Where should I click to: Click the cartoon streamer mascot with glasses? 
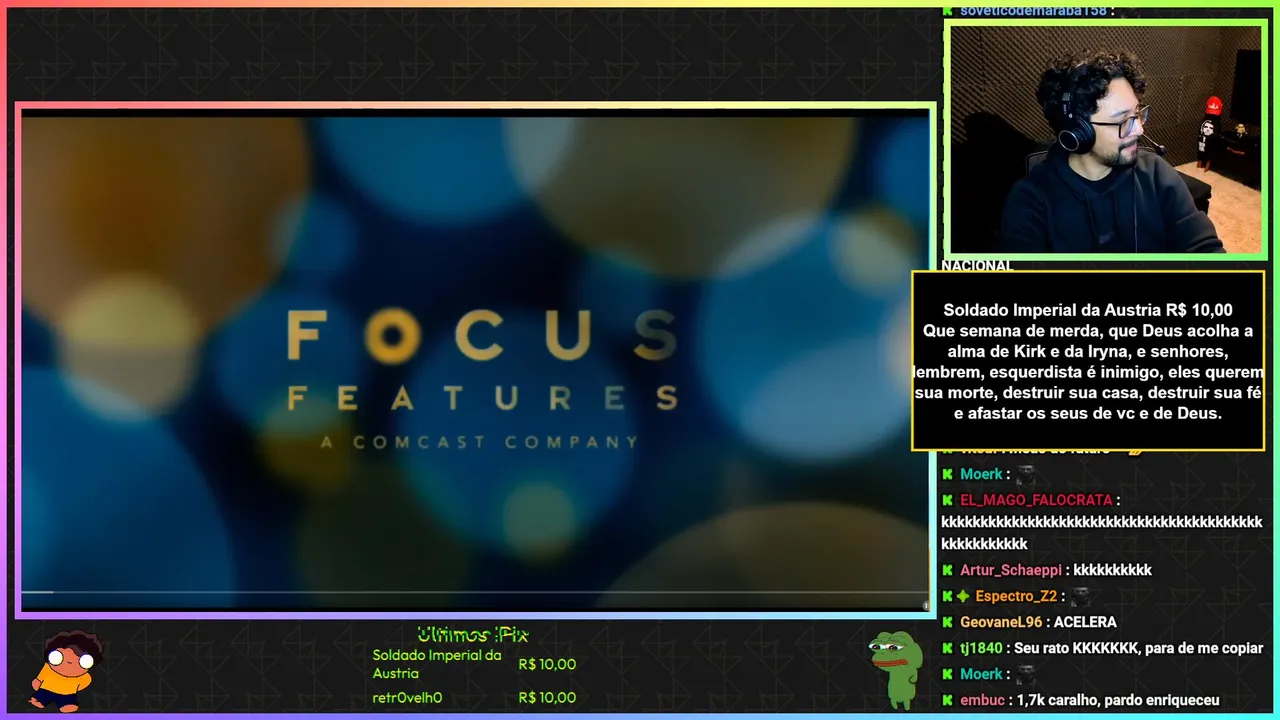[x=64, y=670]
